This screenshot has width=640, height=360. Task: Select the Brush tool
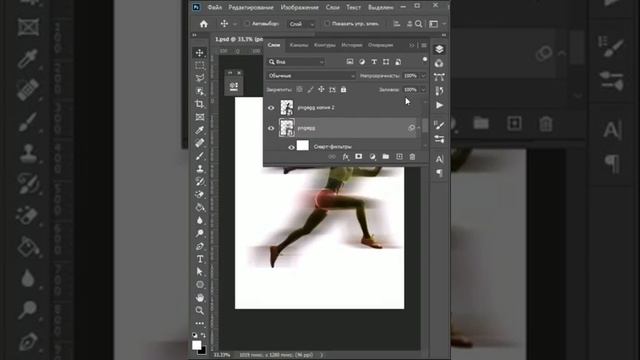[200, 156]
